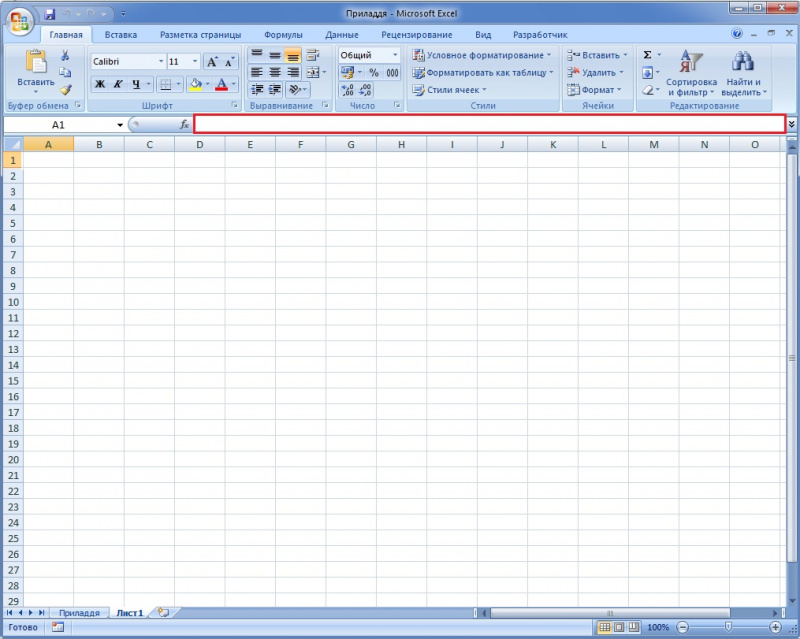Switch to Page Layout view icon

pyautogui.click(x=619, y=627)
